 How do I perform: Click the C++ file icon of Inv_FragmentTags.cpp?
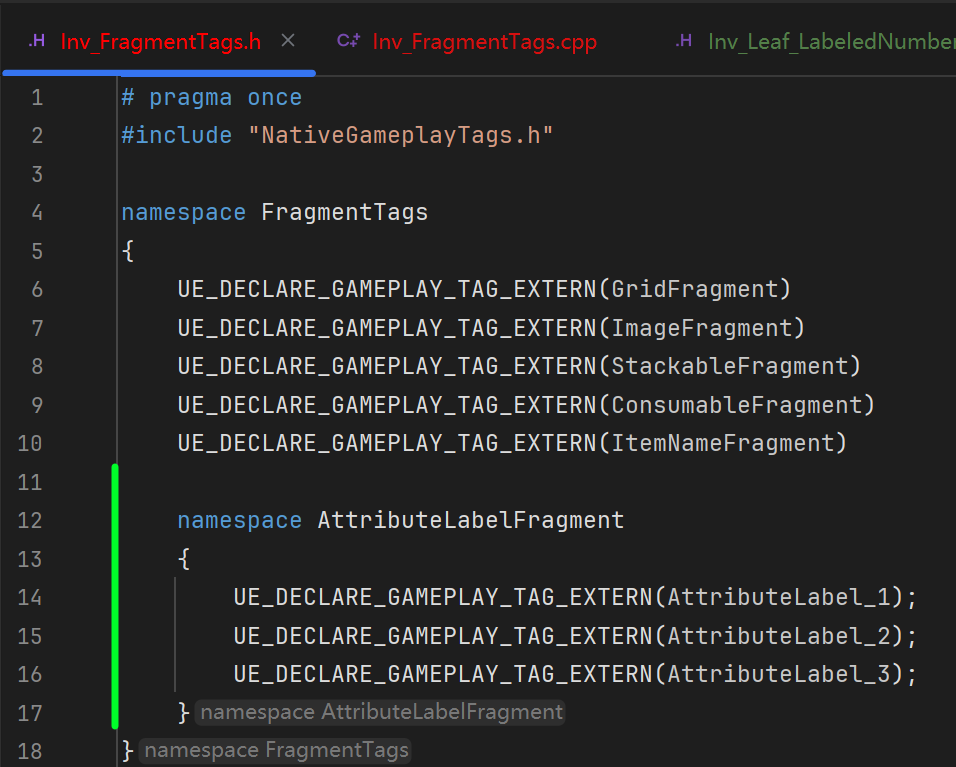tap(349, 41)
